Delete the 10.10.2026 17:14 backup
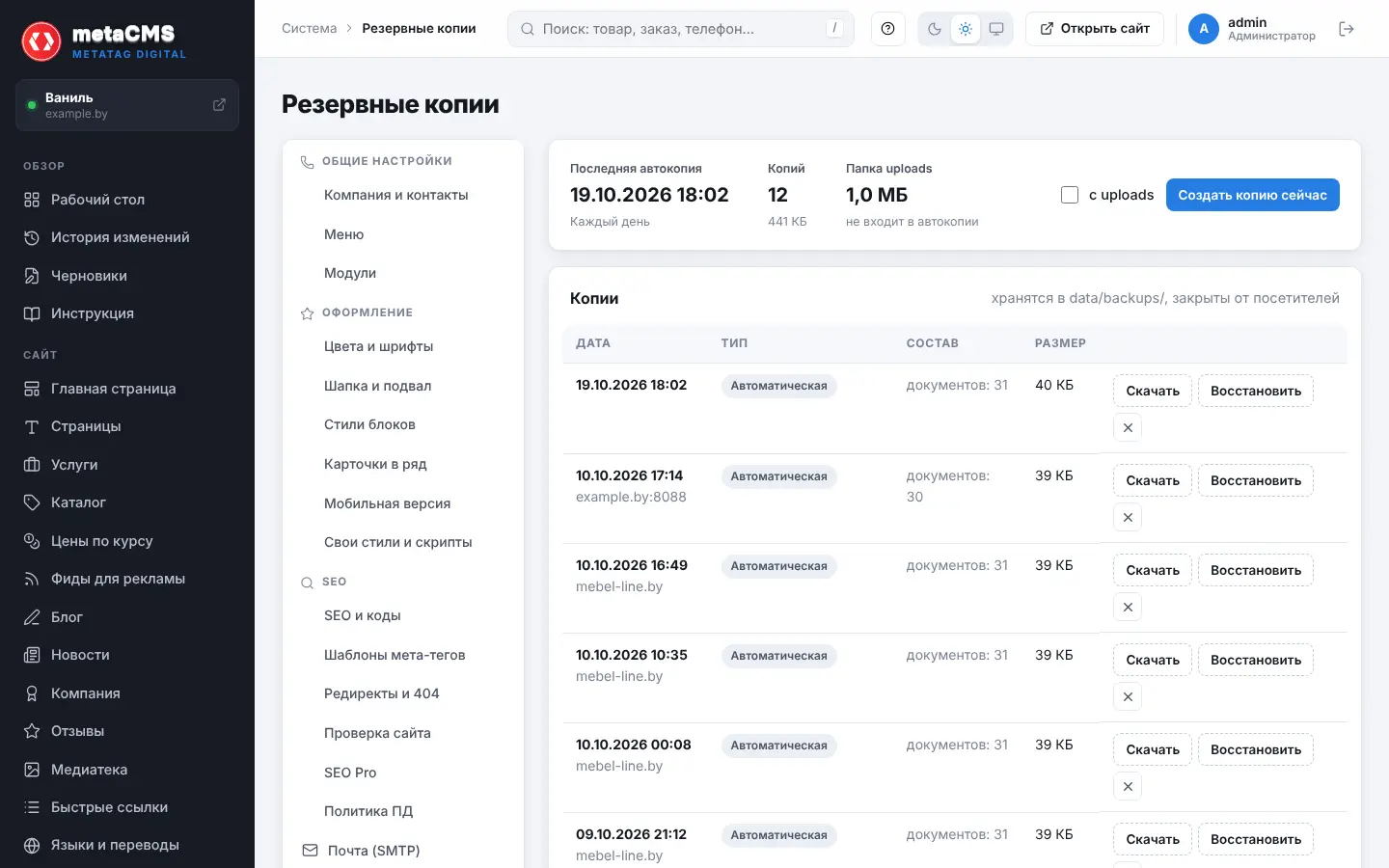1389x868 pixels. click(1128, 517)
